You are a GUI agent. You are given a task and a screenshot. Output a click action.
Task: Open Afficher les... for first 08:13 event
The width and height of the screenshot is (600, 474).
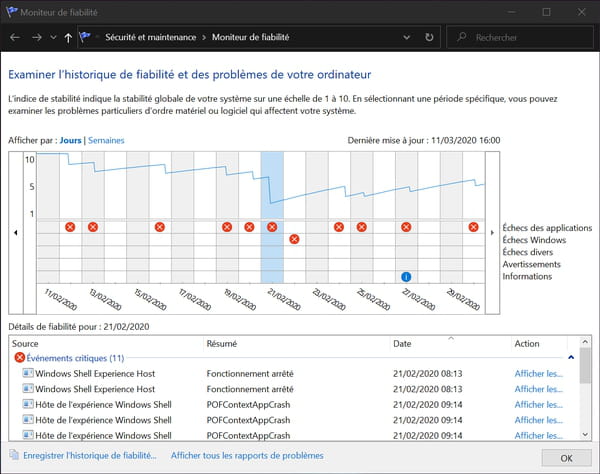[x=538, y=374]
